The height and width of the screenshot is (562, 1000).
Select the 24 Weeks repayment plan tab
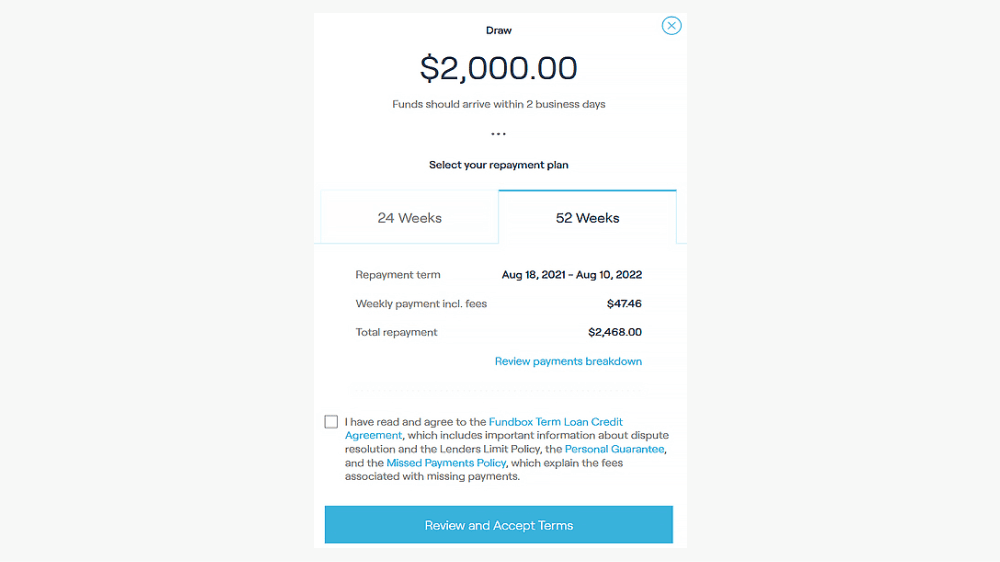pyautogui.click(x=409, y=218)
